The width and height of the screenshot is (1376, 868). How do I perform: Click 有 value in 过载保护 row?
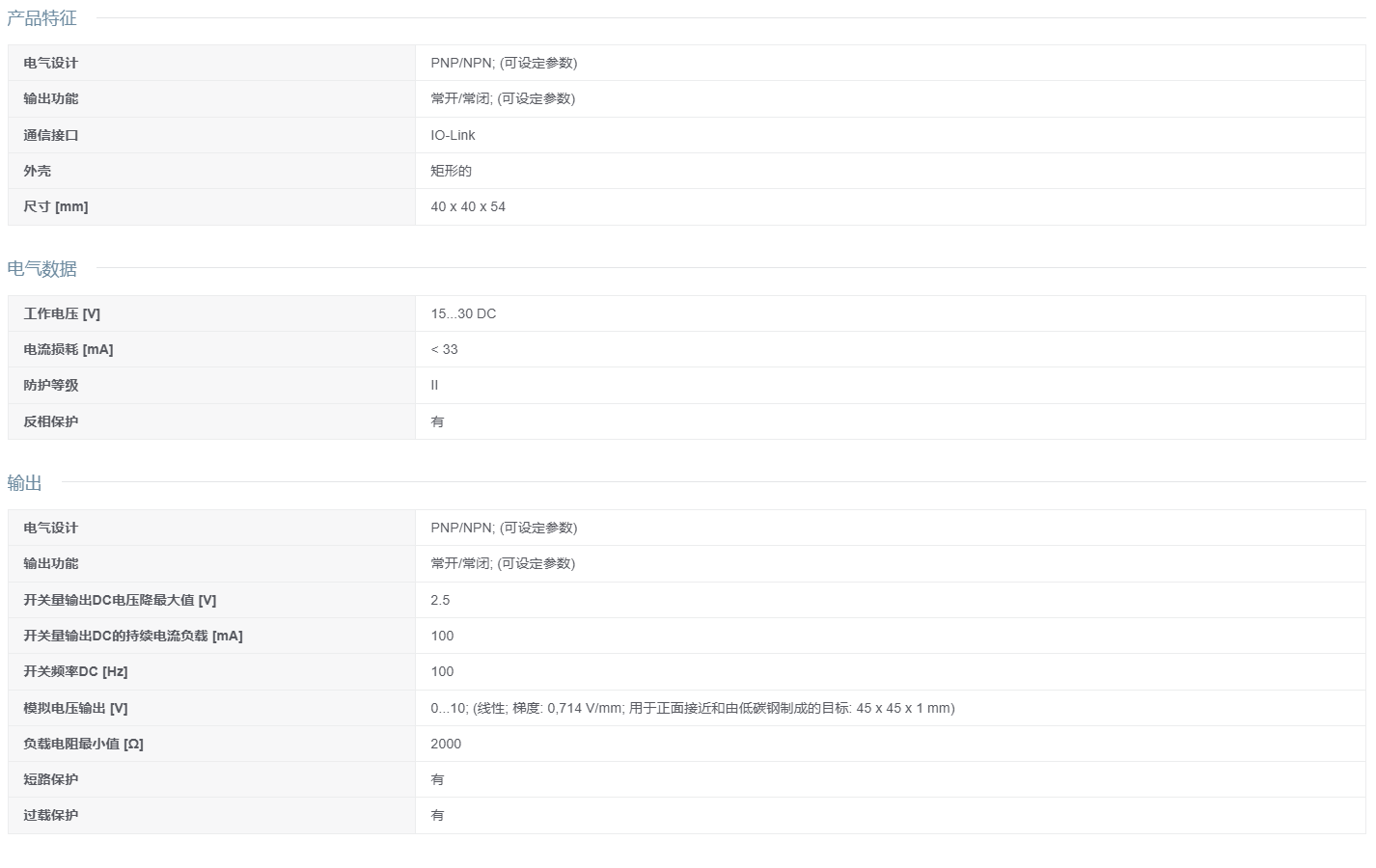(x=437, y=815)
